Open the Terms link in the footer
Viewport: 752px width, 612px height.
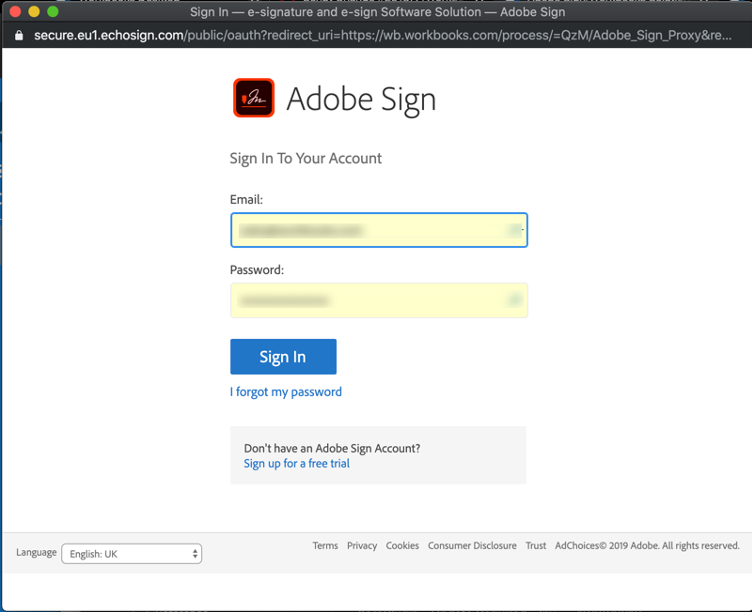coord(325,546)
